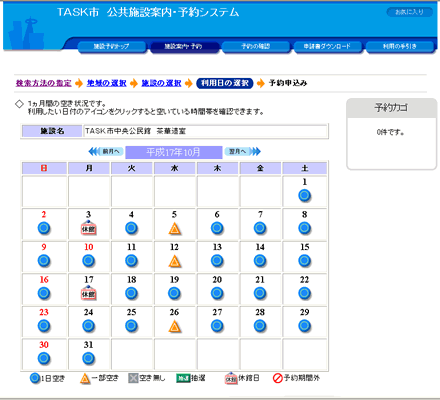The width and height of the screenshot is (440, 400).
Task: Click the orange triangle on October 12
Action: click(x=174, y=261)
